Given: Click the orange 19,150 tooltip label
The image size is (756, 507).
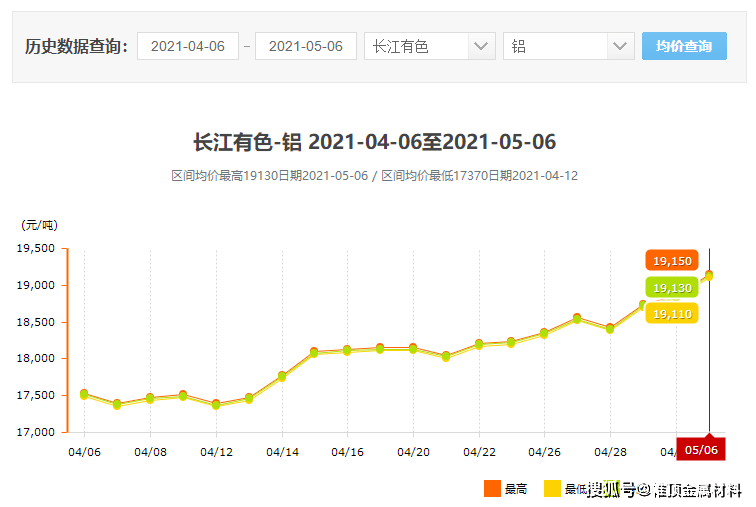Looking at the screenshot, I should (672, 261).
